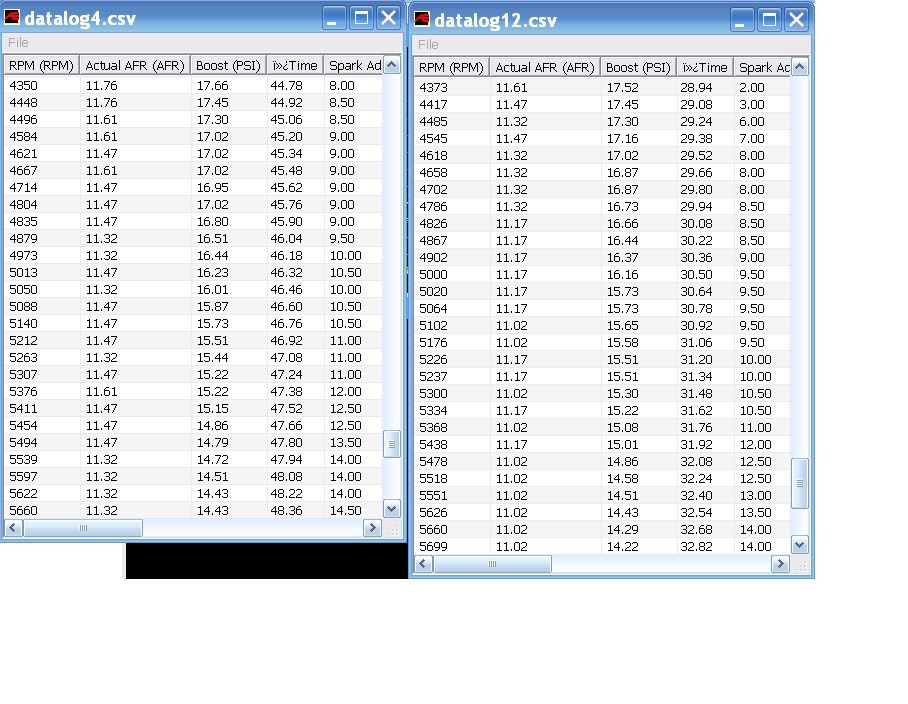
Task: Minimize the datalog12.csv window
Action: pyautogui.click(x=744, y=20)
